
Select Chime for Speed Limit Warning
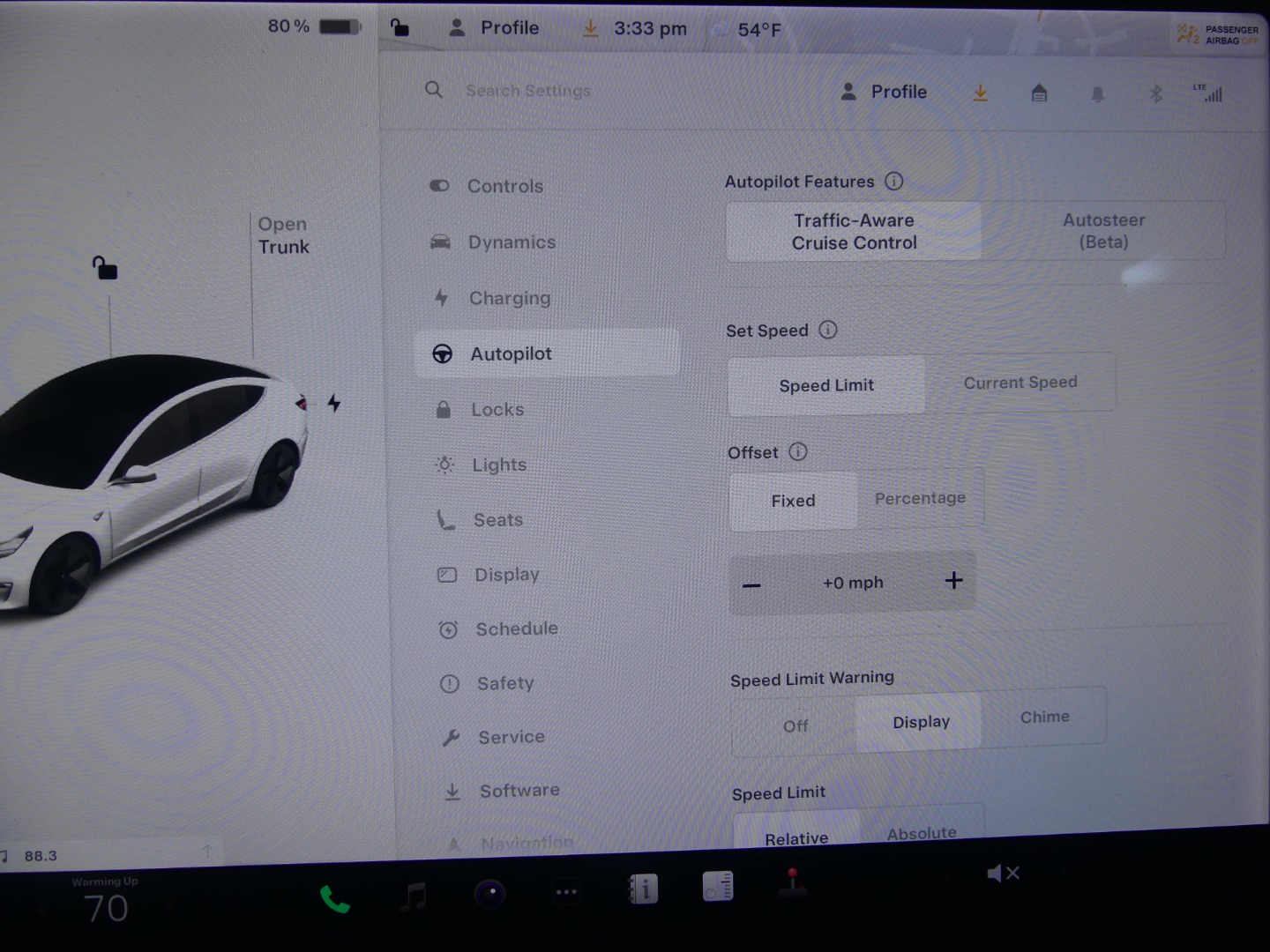tap(1044, 718)
